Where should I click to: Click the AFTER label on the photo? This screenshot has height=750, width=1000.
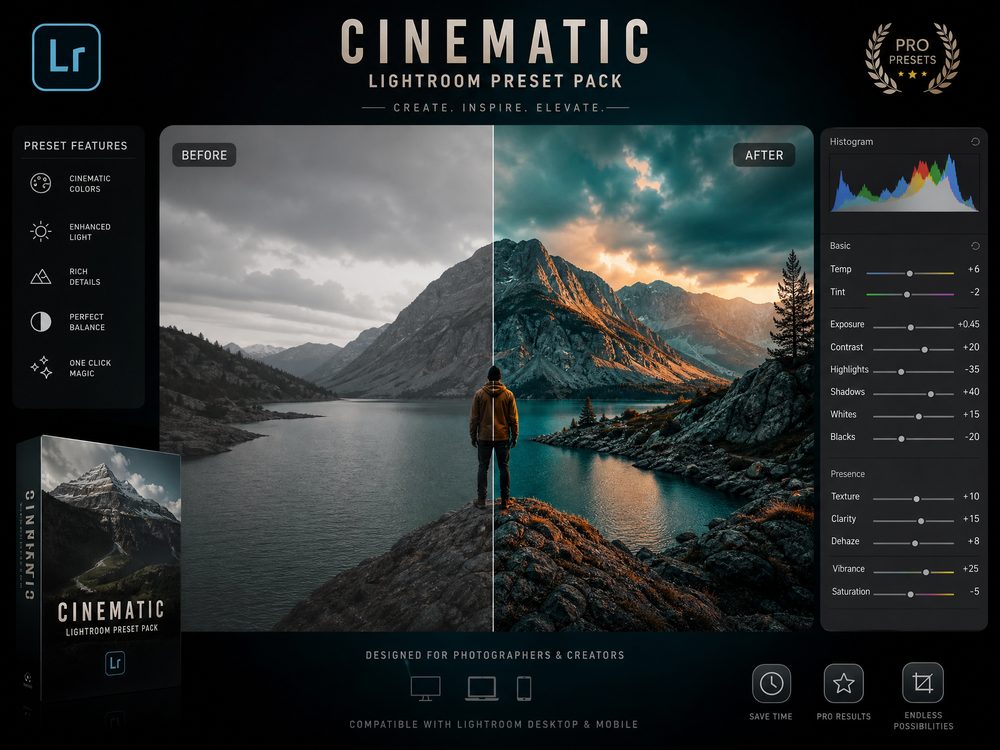[x=764, y=155]
